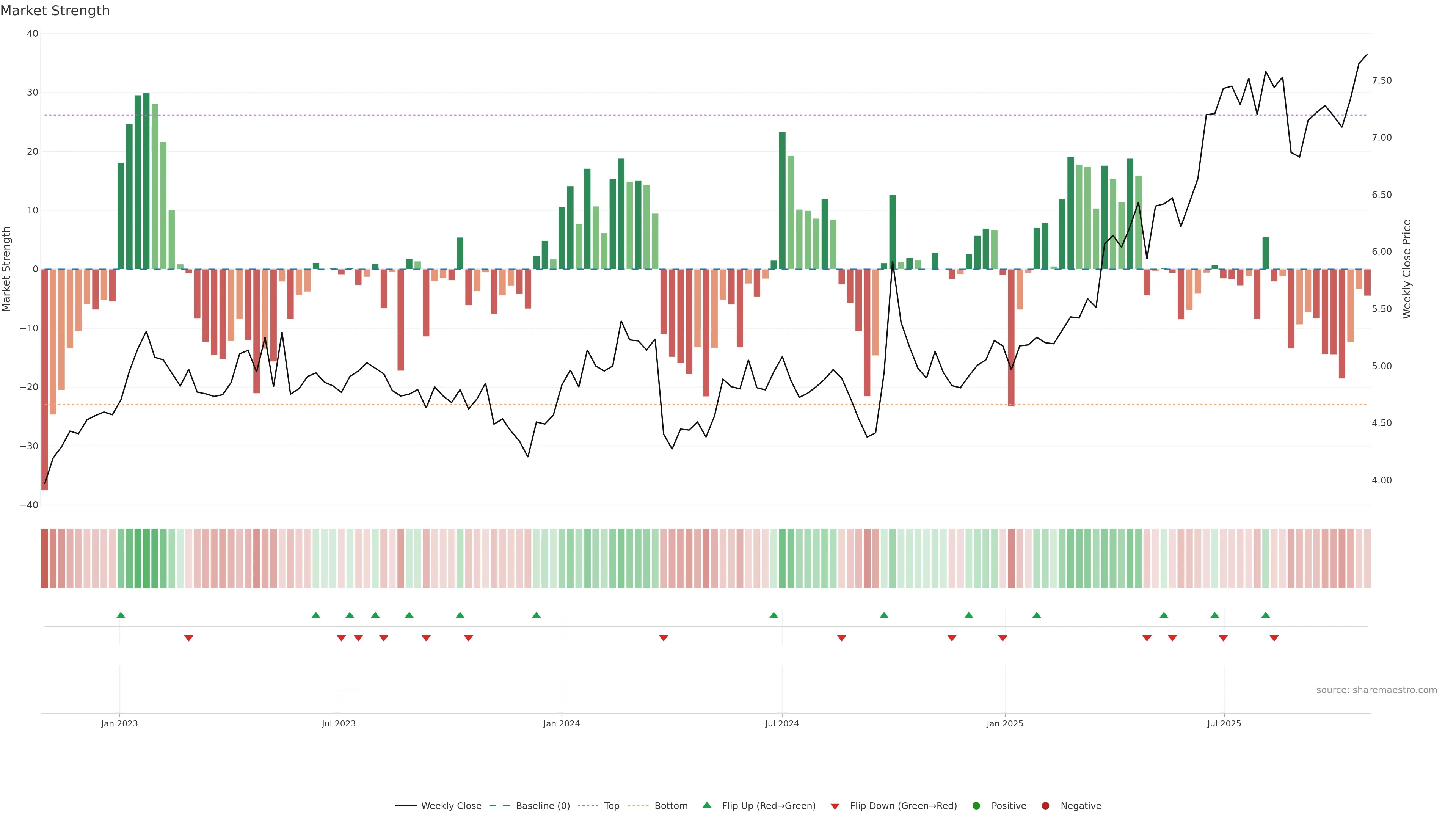Click the dark red first cell of heatmap strip
Image resolution: width=1456 pixels, height=819 pixels.
(x=44, y=559)
